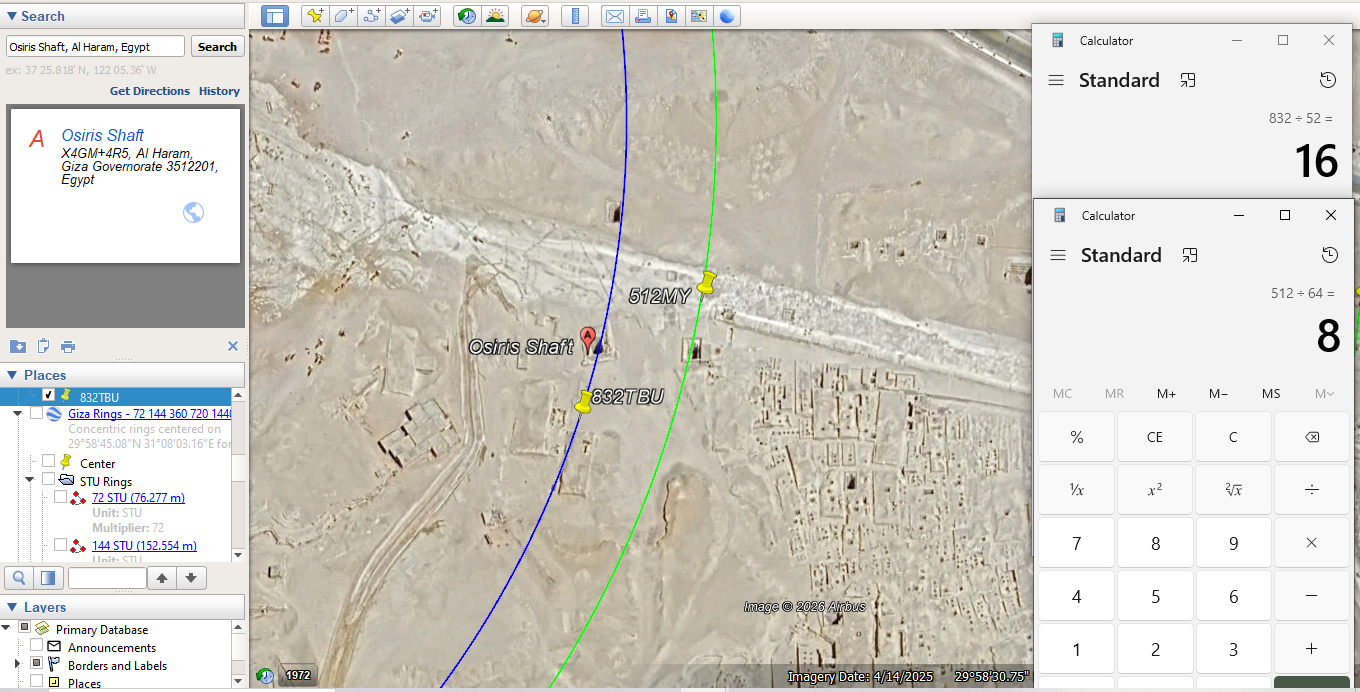Screen dimensions: 1360x692
Task: Move selected place down
Action: (192, 577)
